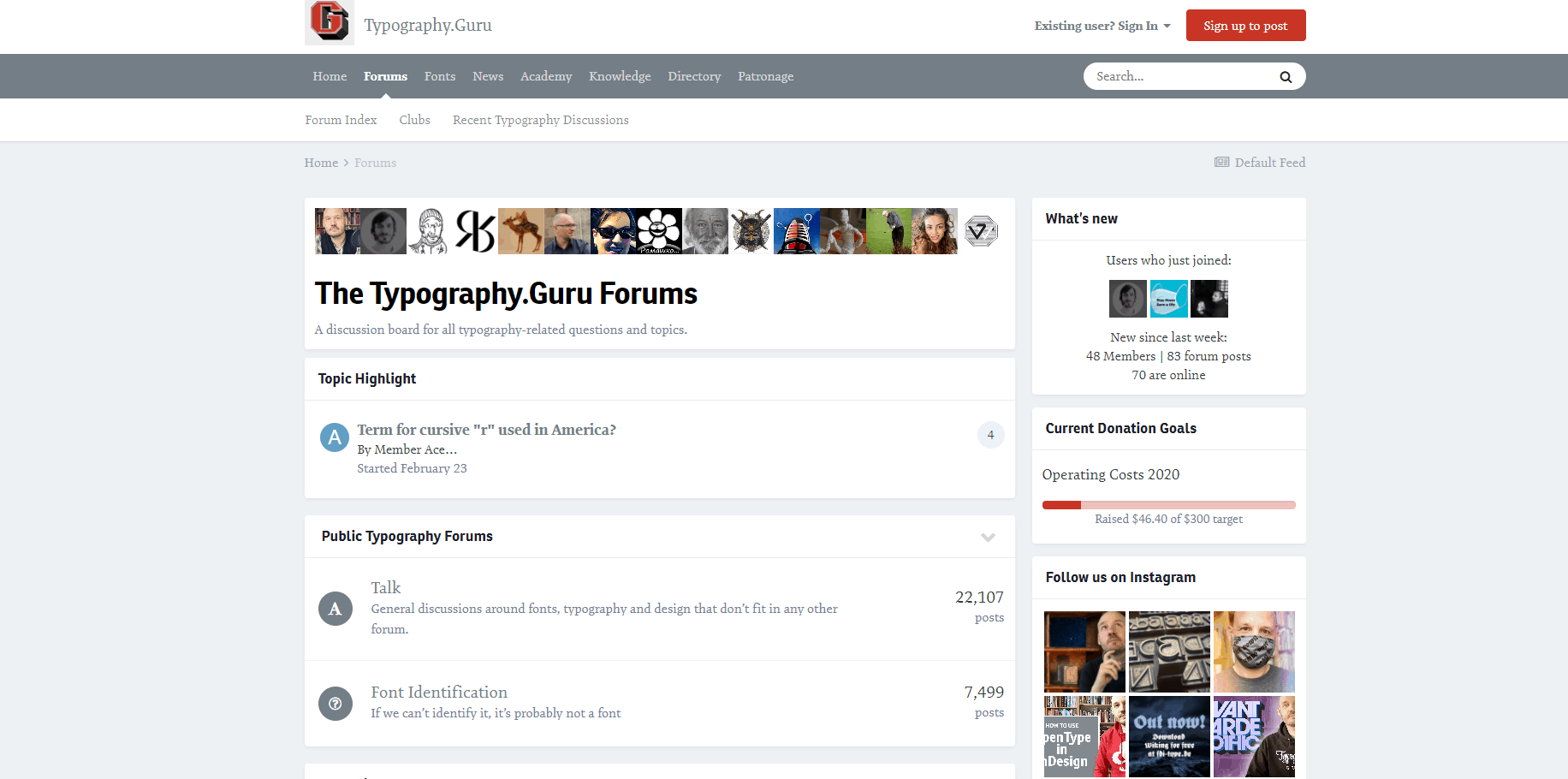This screenshot has width=1568, height=779.
Task: Open the first newly joined user's avatar
Action: coord(1127,299)
